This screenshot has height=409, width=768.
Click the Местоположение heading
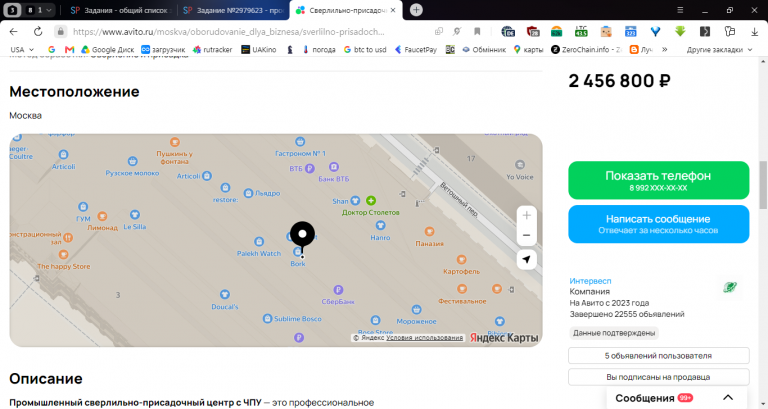74,92
